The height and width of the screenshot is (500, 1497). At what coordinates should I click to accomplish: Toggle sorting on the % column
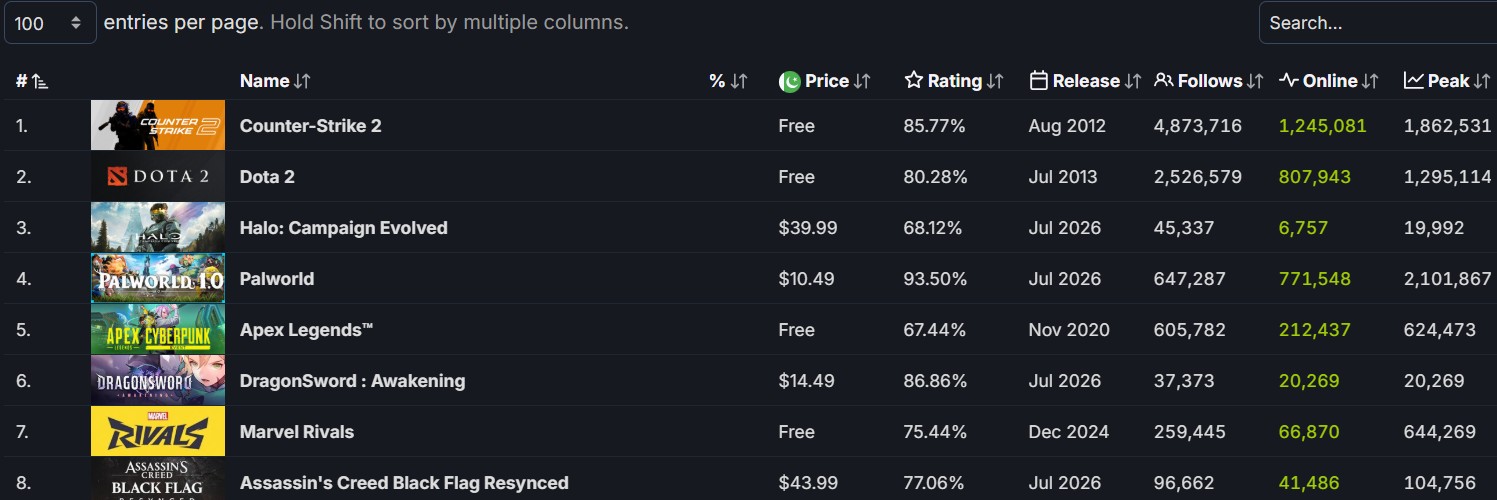click(739, 82)
